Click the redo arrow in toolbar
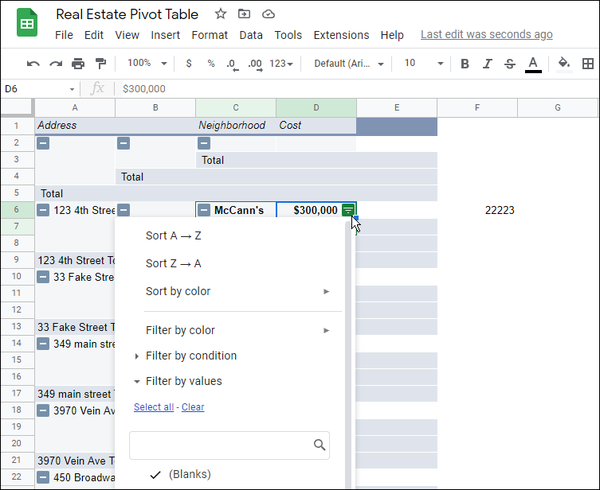Screen dimensions: 600x490 click(x=55, y=63)
